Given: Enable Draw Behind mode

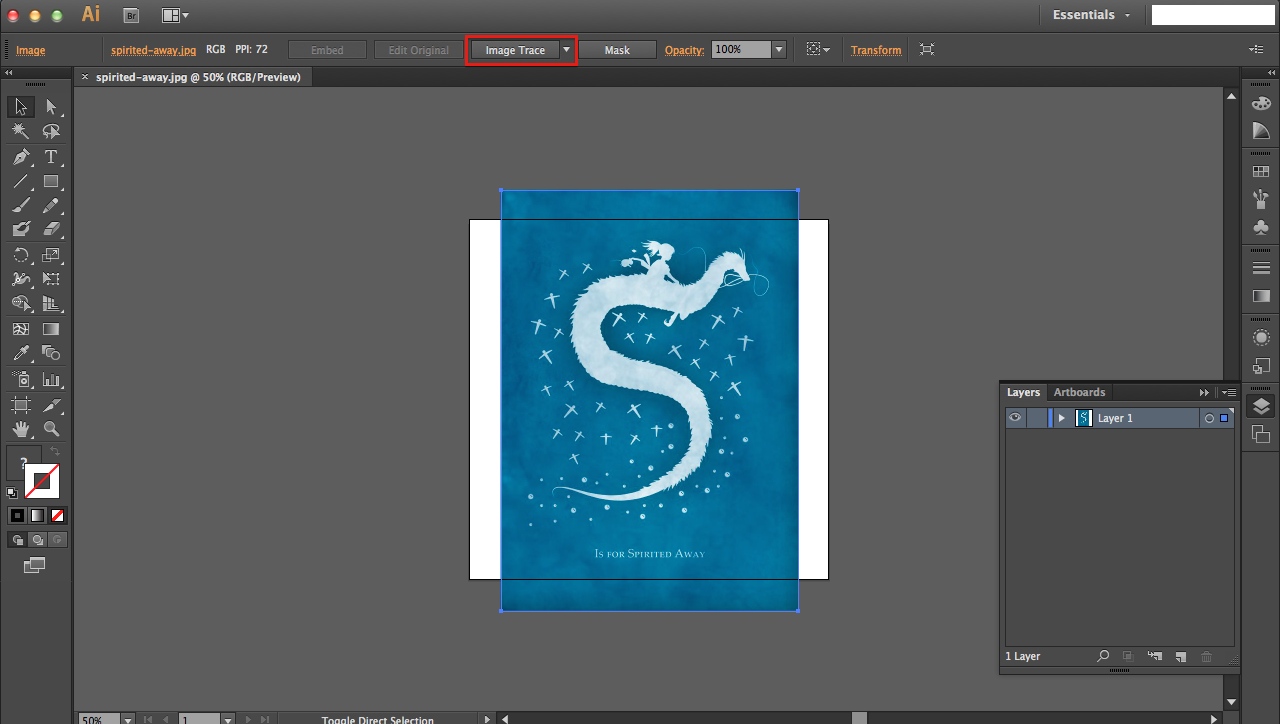Looking at the screenshot, I should (x=37, y=540).
